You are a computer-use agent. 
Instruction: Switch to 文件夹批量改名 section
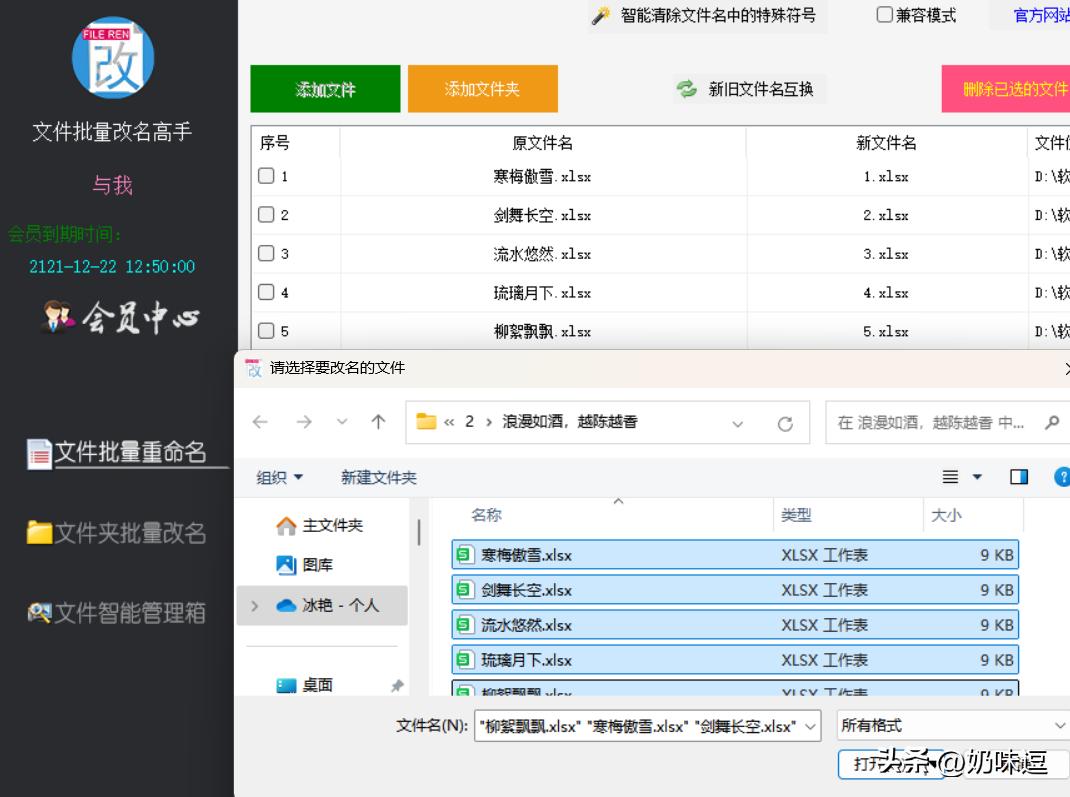tap(117, 533)
